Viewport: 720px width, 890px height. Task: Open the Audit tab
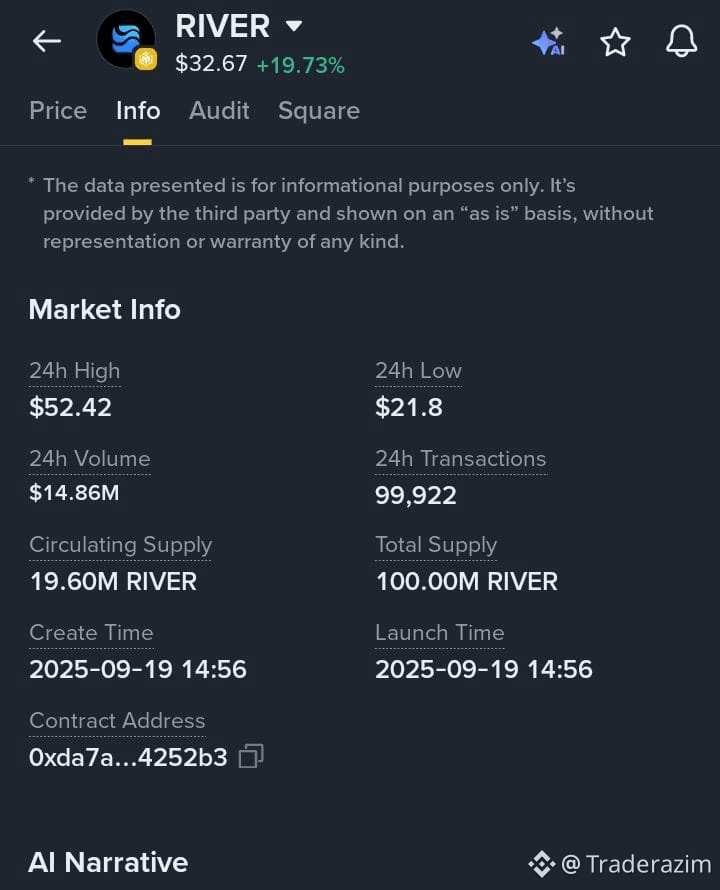pyautogui.click(x=219, y=110)
